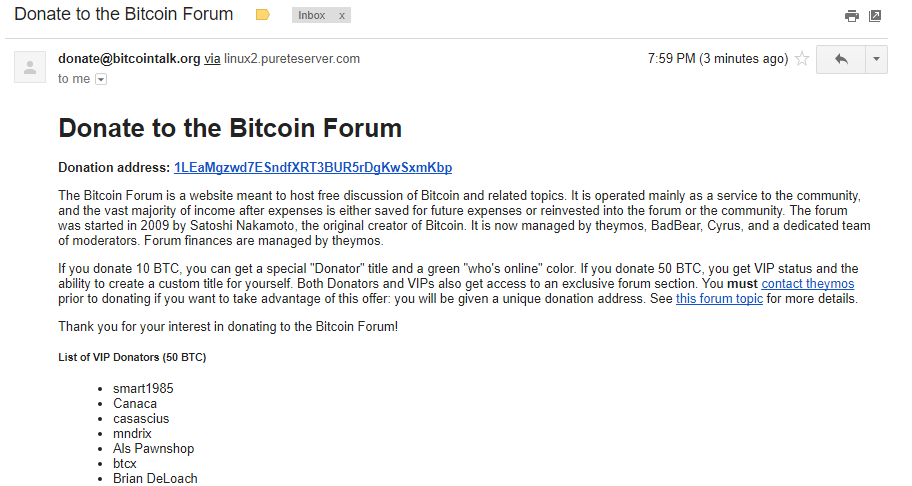Click the print all icon

click(x=852, y=16)
